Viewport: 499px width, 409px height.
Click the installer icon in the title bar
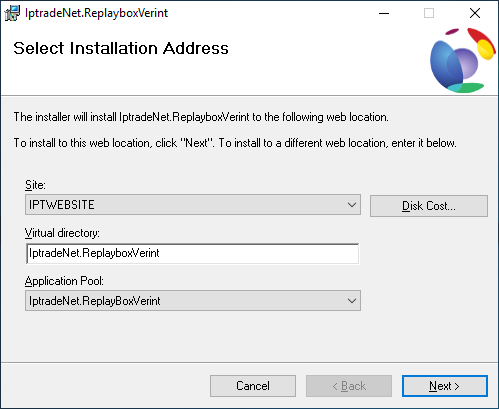(x=12, y=13)
